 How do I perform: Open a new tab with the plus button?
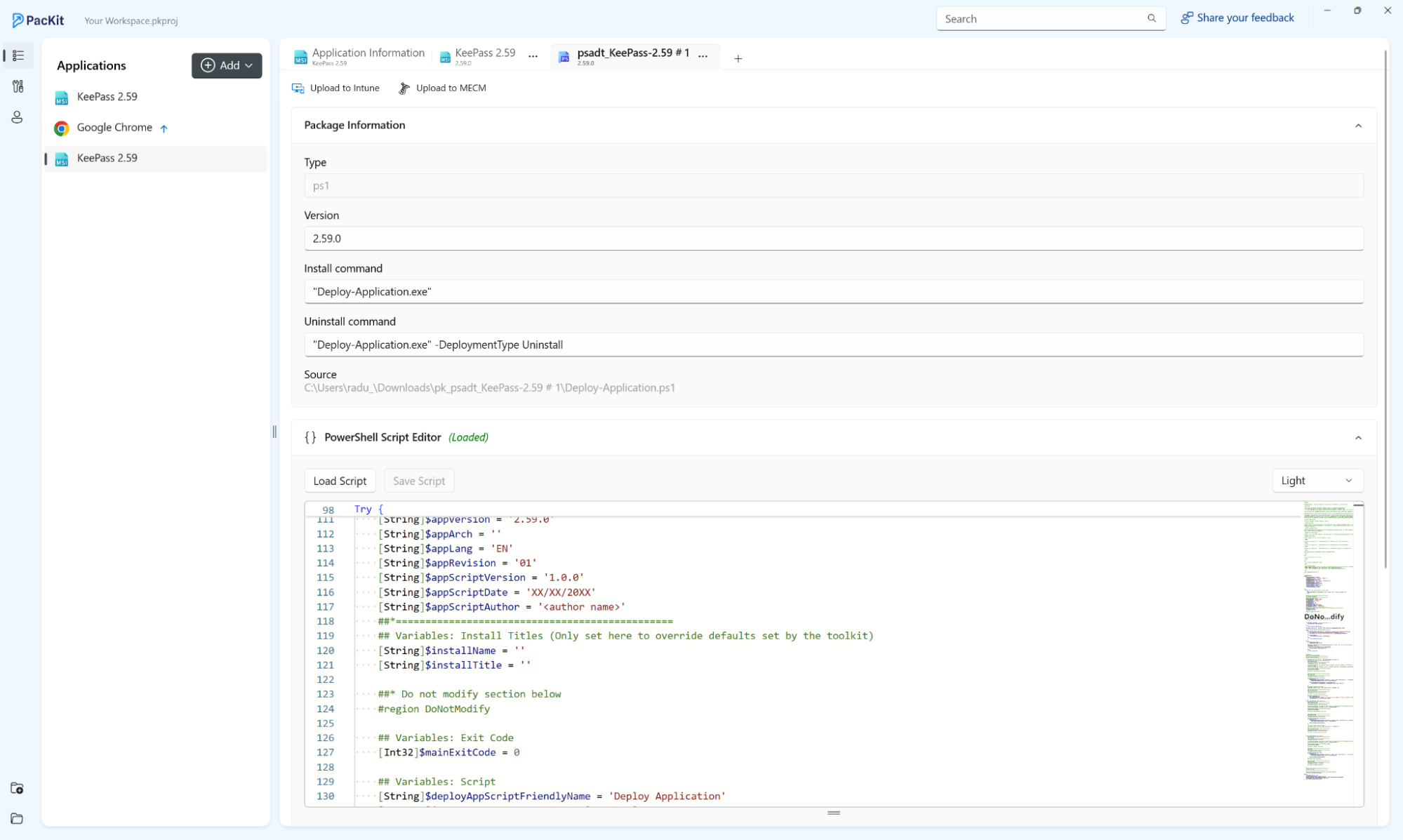click(738, 59)
